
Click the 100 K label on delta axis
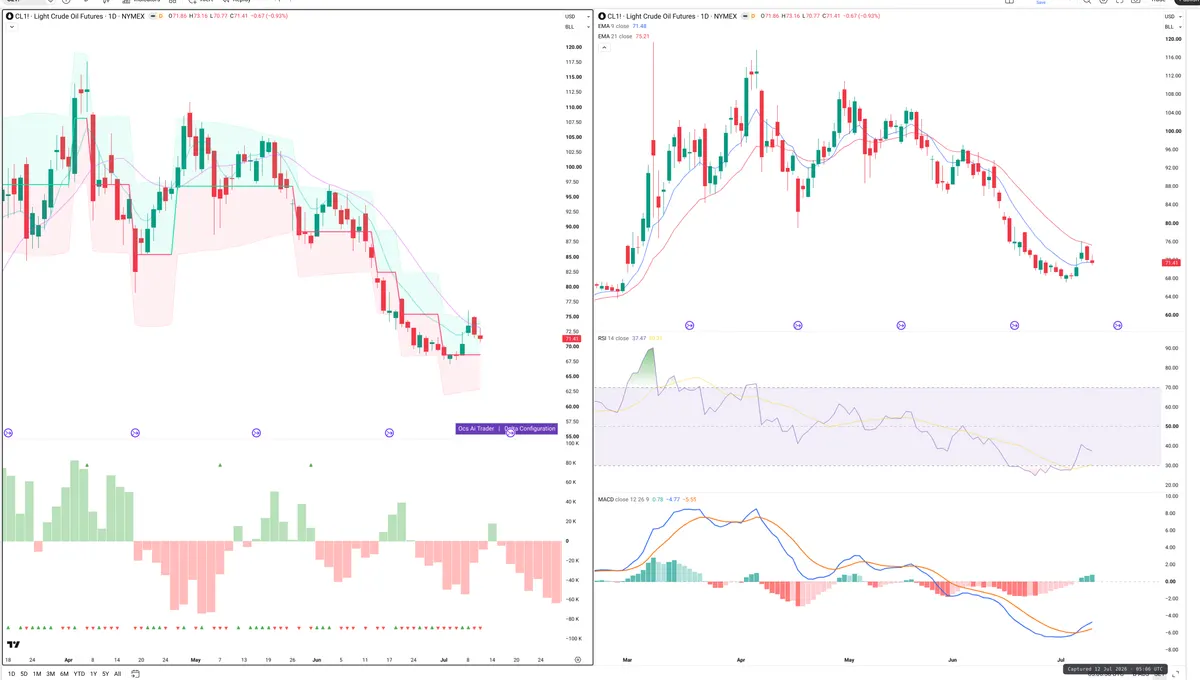(573, 442)
